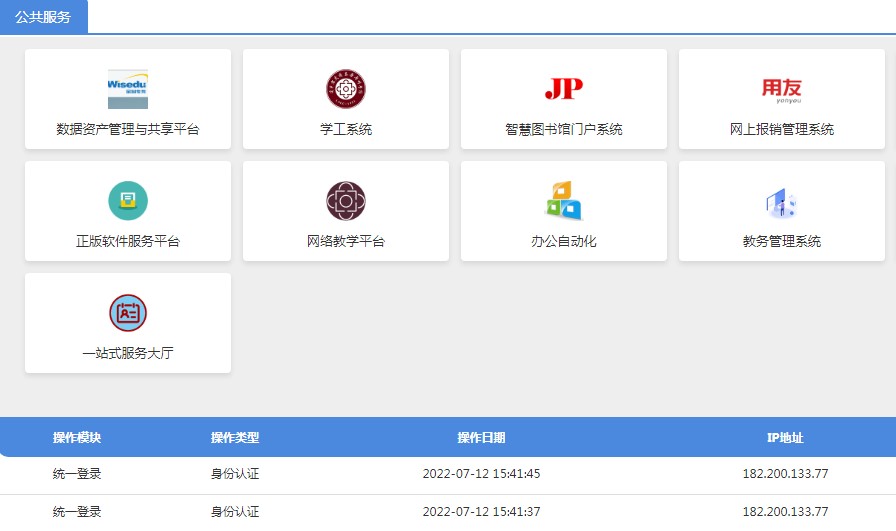Click the teal 正版软件 service icon
Image resolution: width=896 pixels, height=531 pixels.
(128, 201)
